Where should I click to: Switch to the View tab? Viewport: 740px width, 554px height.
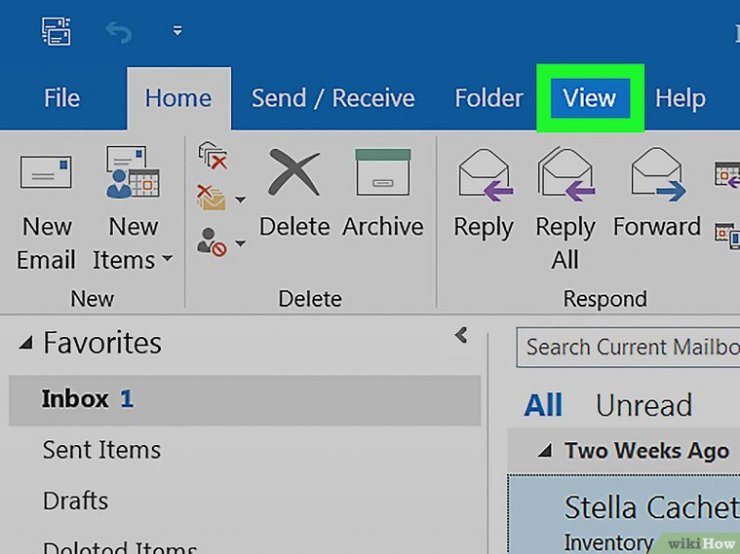pyautogui.click(x=589, y=98)
